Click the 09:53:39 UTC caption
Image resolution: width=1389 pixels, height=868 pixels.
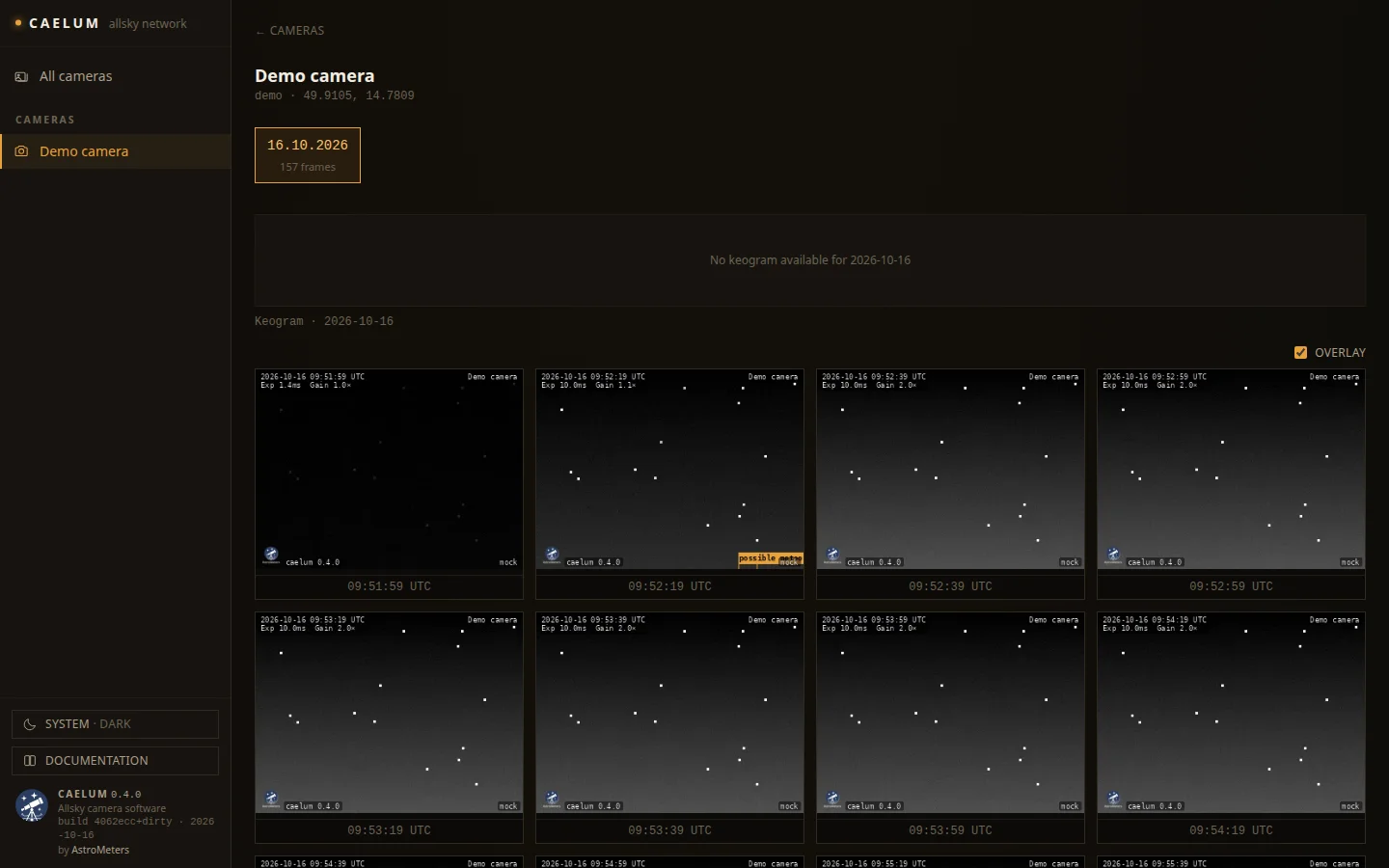click(669, 830)
